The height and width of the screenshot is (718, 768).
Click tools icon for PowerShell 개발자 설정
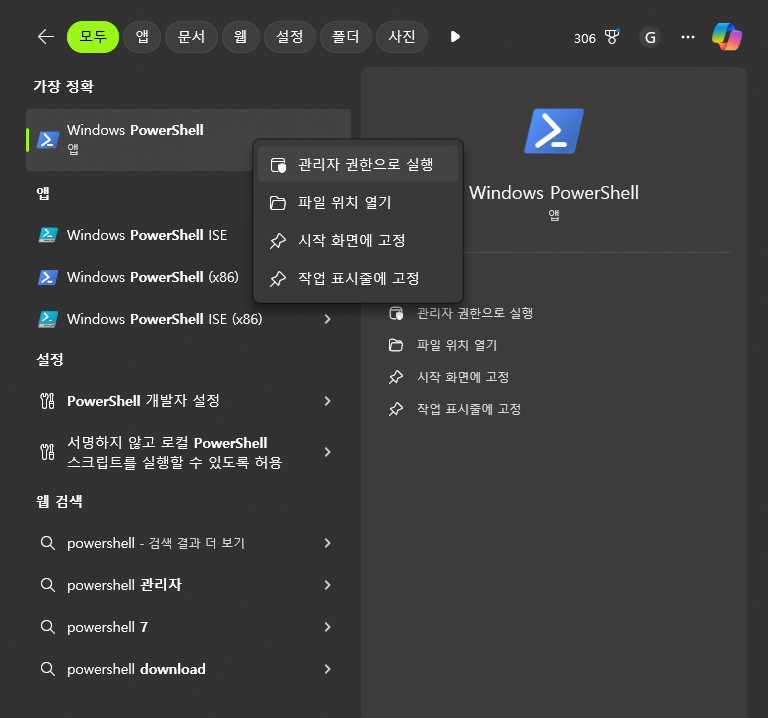[48, 401]
